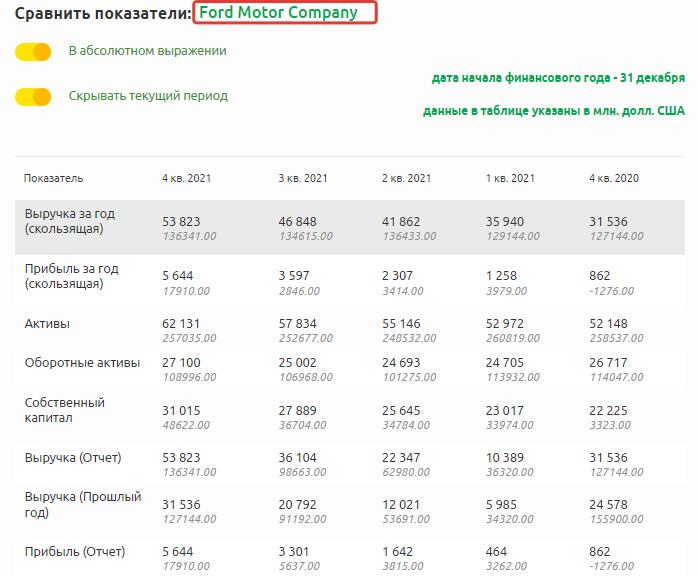
Task: Select the '2 кв. 2021' column header
Action: (406, 178)
